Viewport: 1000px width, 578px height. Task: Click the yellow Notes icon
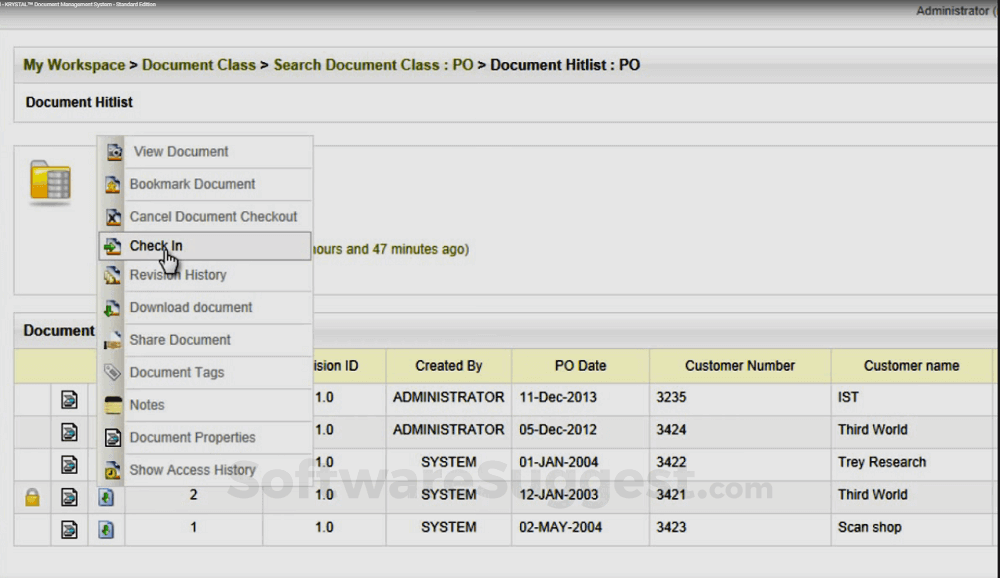[113, 405]
